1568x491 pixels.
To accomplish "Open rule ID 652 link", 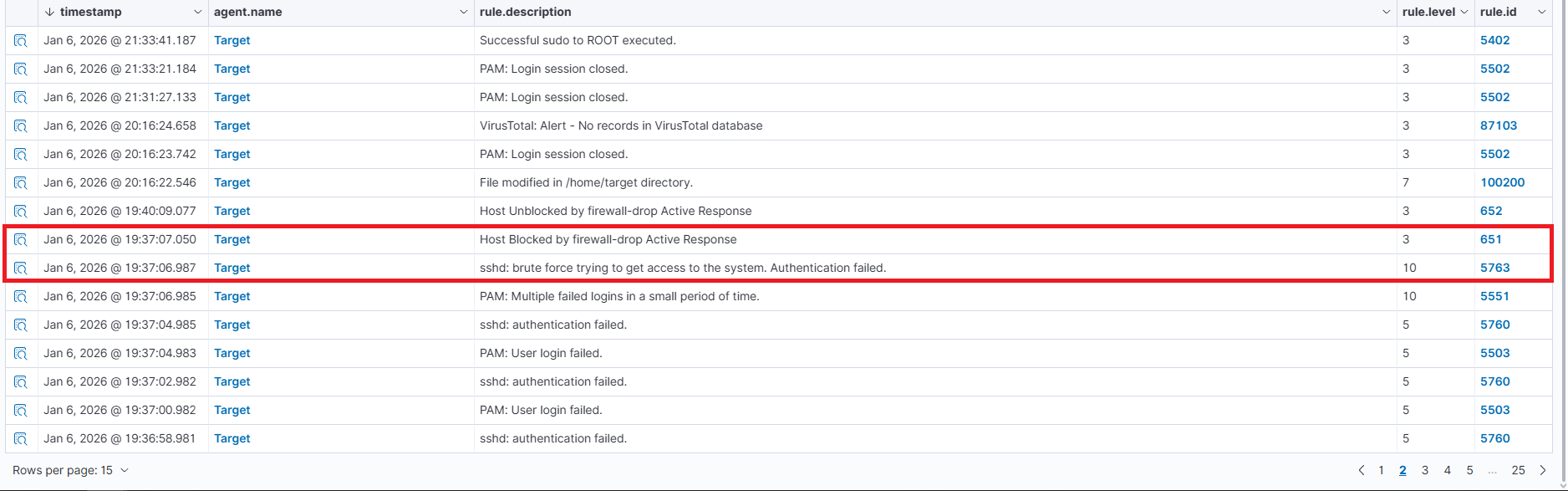I will [x=1491, y=211].
